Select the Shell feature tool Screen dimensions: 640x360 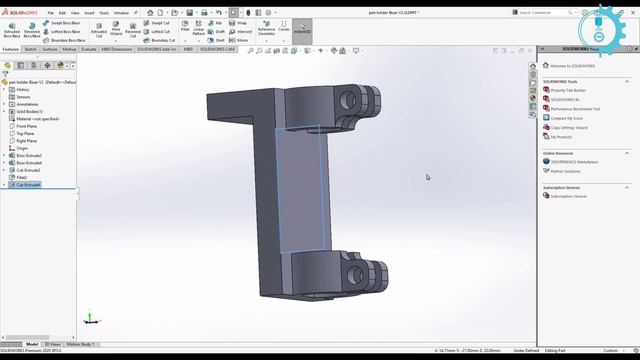216,40
